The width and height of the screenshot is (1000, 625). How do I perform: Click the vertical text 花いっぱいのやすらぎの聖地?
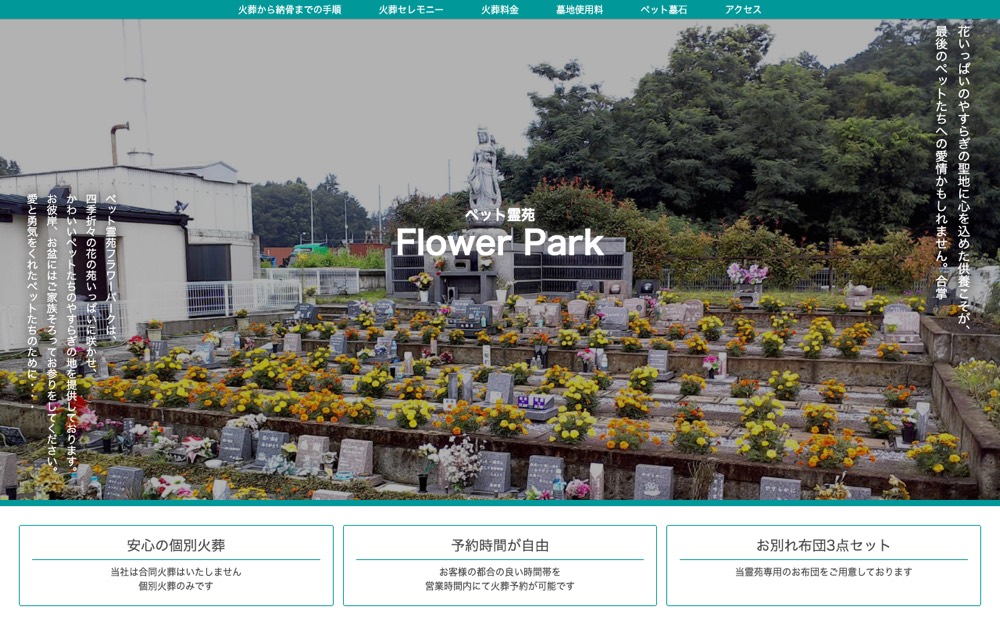(x=963, y=99)
